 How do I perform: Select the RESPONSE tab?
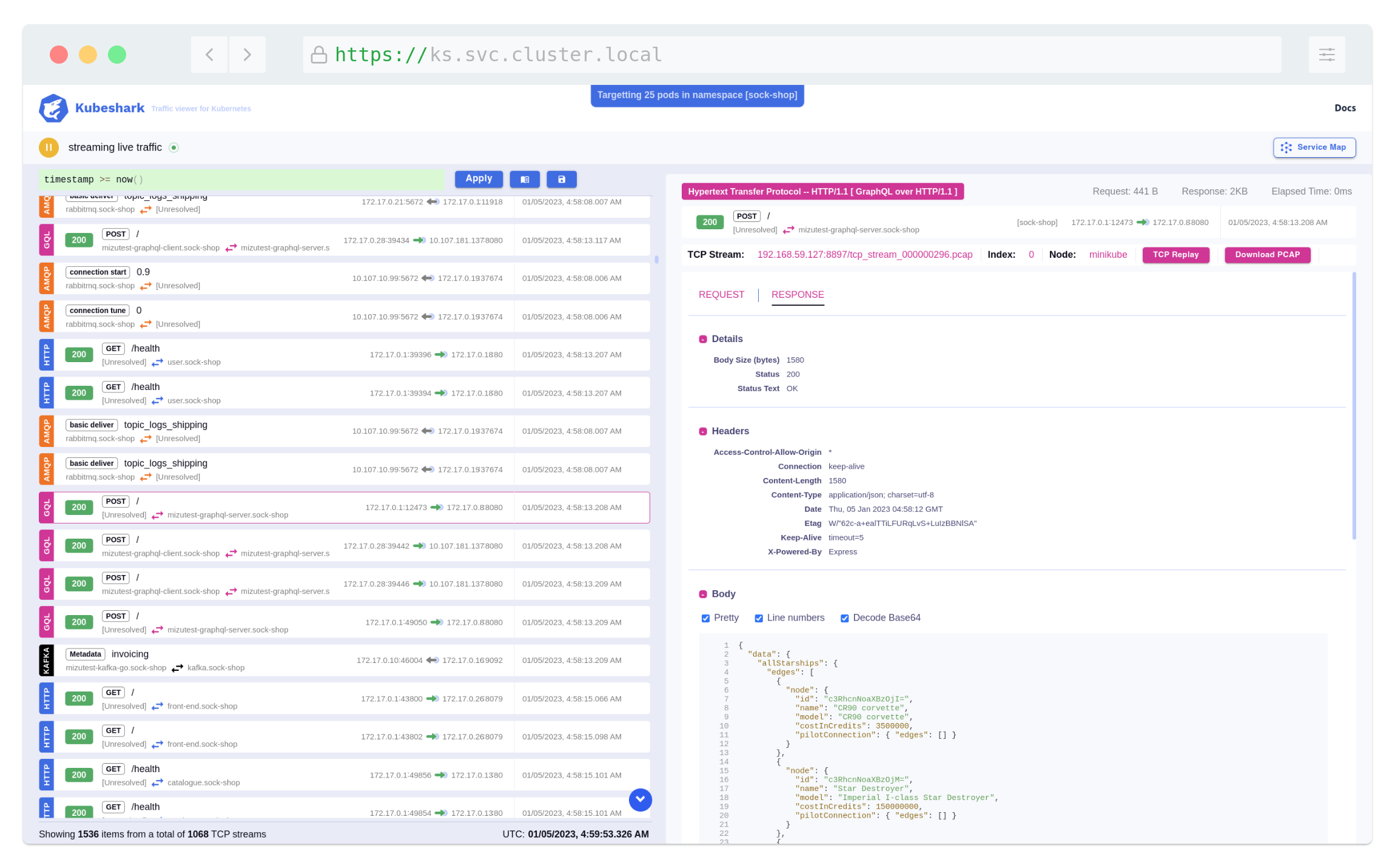(797, 294)
